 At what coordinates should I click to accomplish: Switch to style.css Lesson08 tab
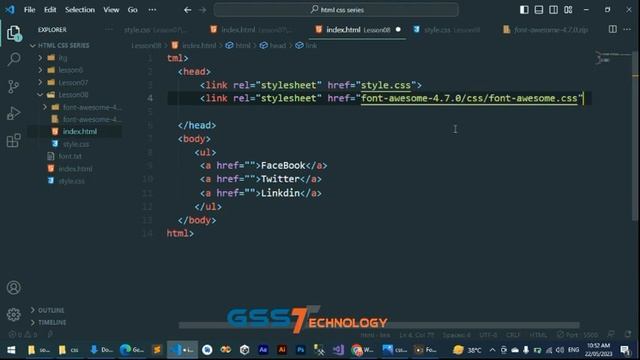click(x=447, y=30)
